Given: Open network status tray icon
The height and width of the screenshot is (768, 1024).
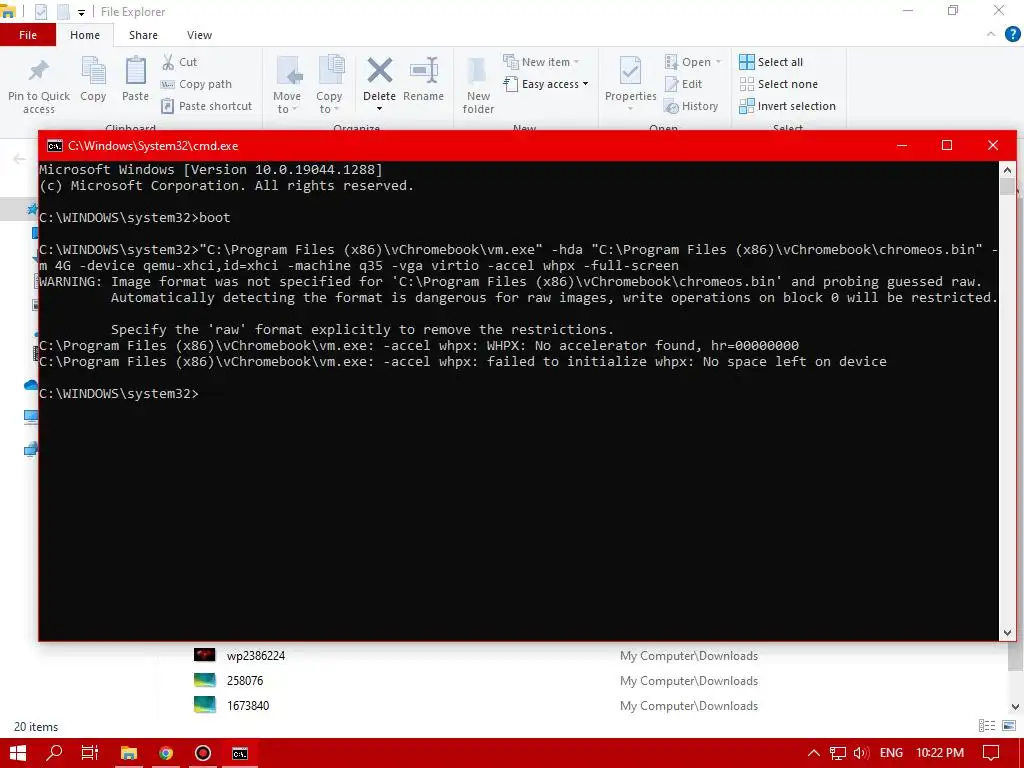Looking at the screenshot, I should (838, 753).
